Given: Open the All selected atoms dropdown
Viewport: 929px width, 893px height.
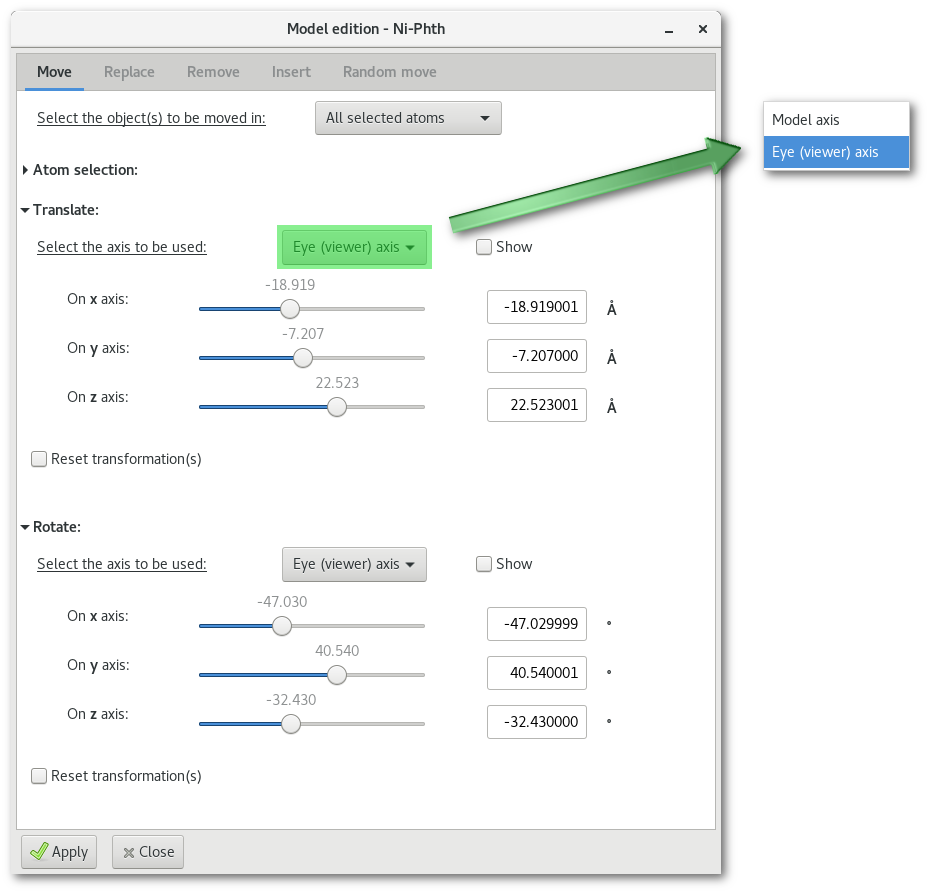Looking at the screenshot, I should [408, 118].
